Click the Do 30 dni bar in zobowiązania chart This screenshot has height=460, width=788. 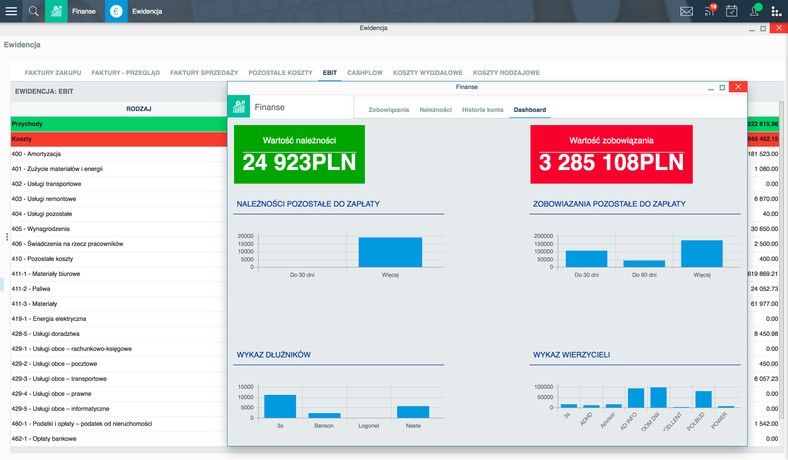[586, 259]
